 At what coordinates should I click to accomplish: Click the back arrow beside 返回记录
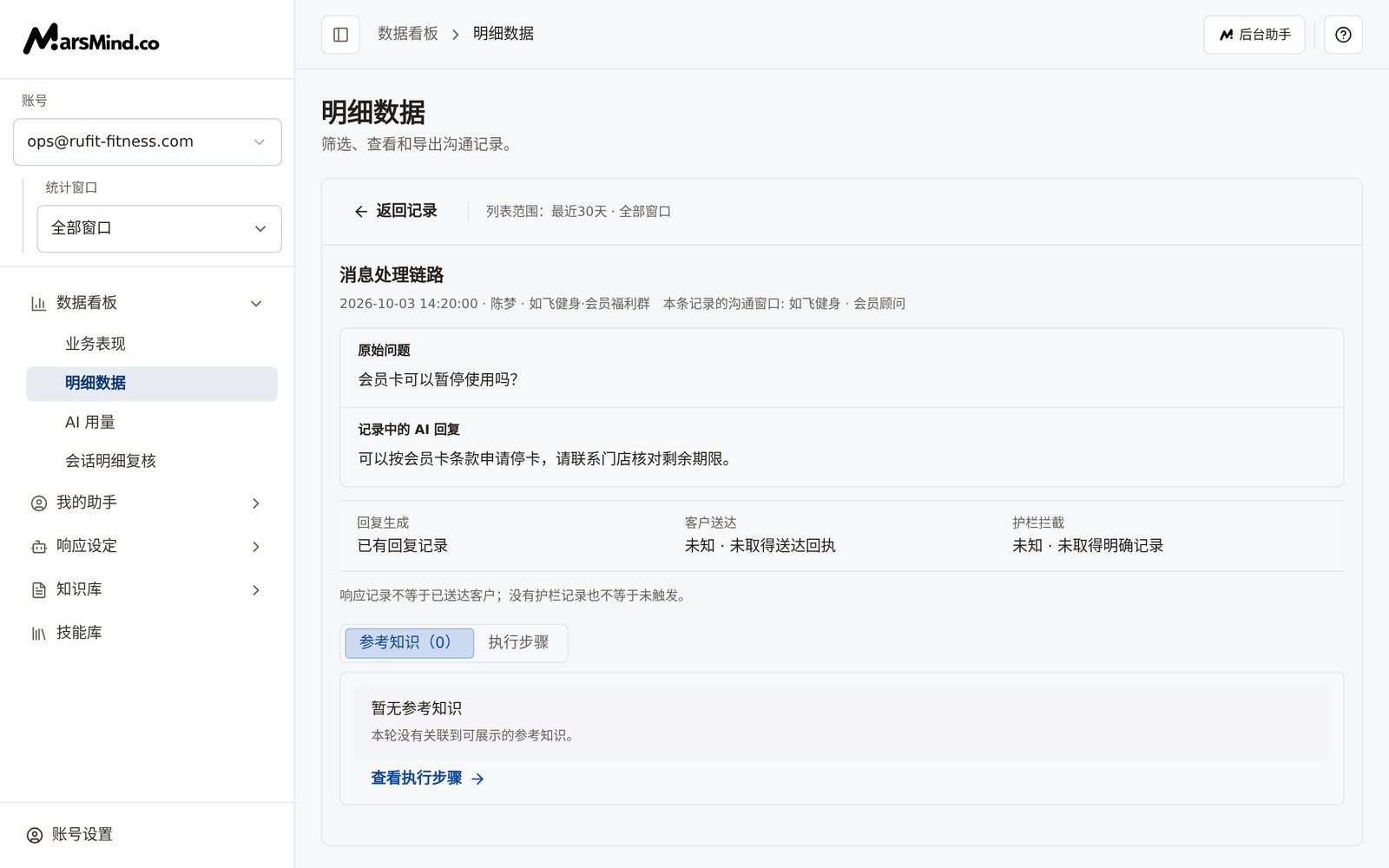tap(361, 211)
